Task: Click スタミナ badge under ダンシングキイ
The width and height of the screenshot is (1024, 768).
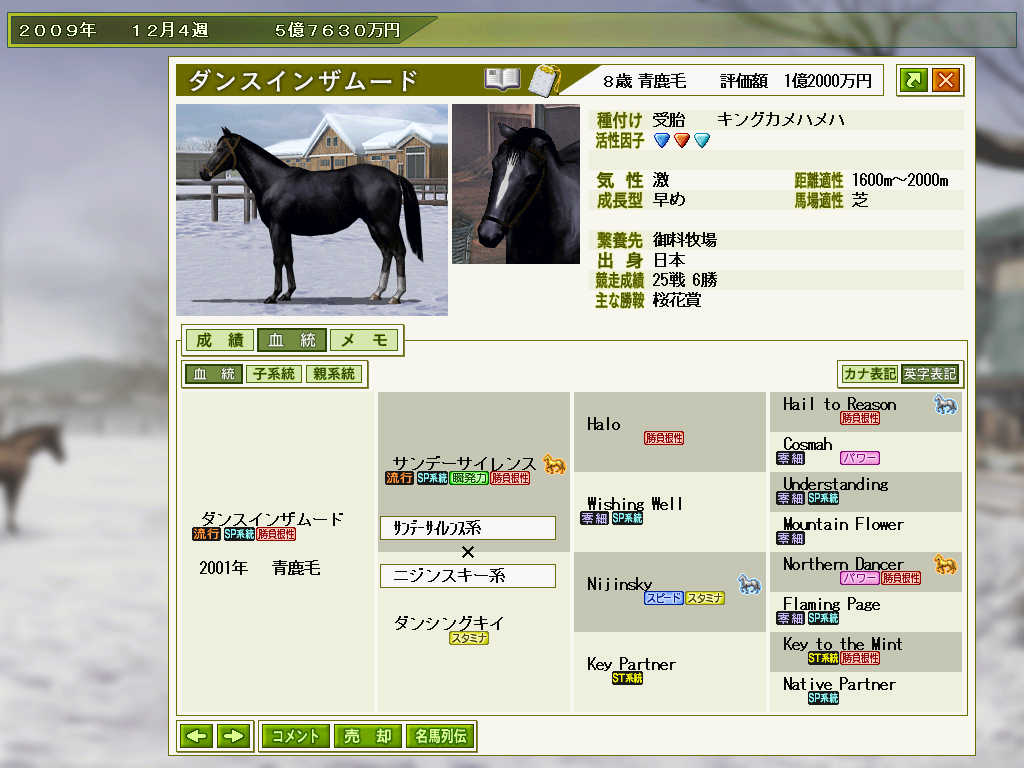Action: [x=469, y=638]
